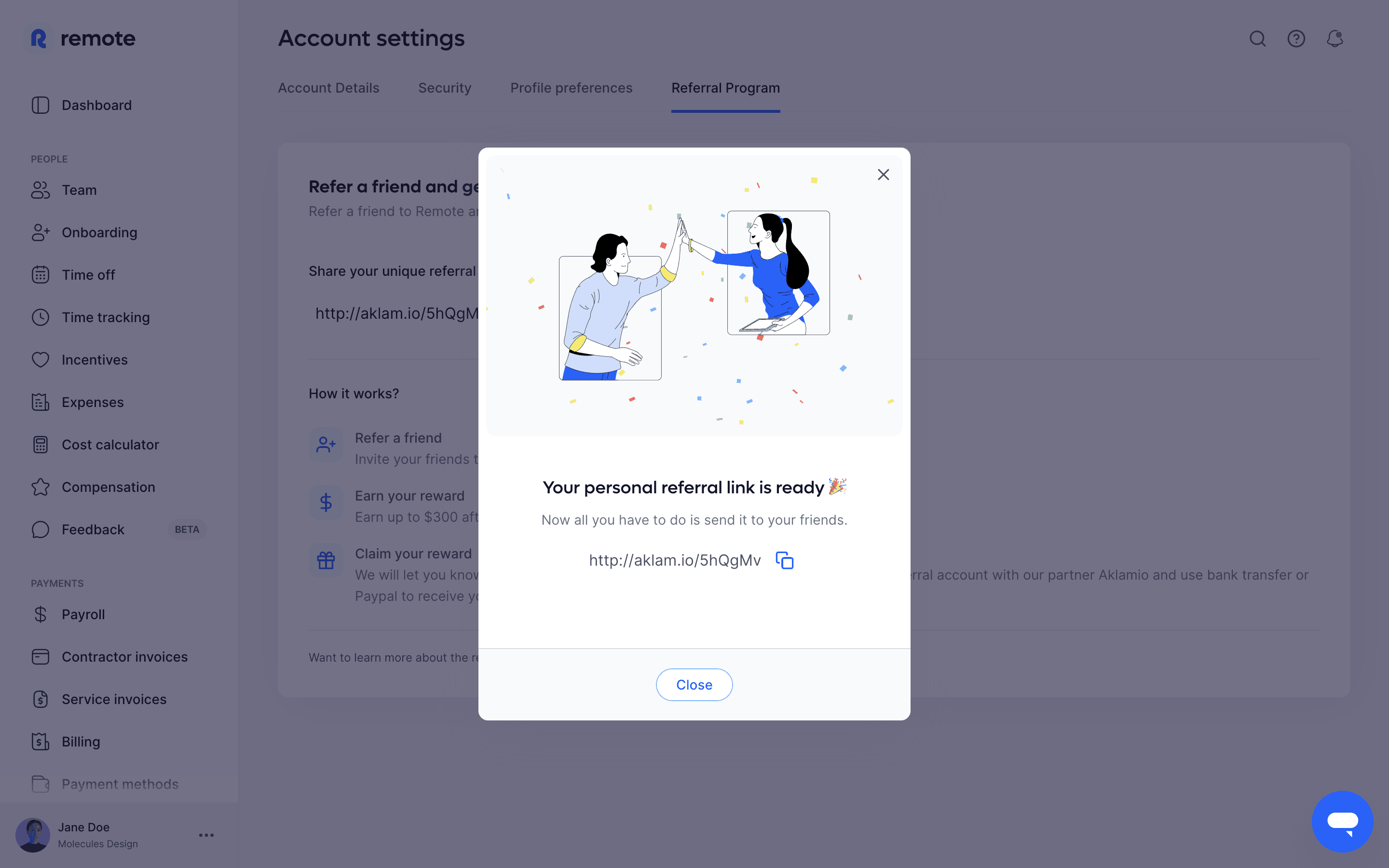Open Contractor invoices in the sidebar
Viewport: 1389px width, 868px height.
(x=124, y=657)
